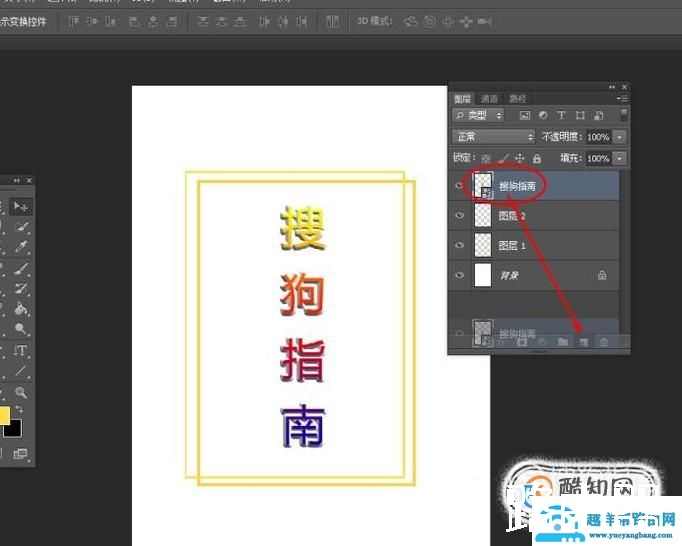The image size is (682, 546).
Task: Choose 3D rotate mode icon
Action: pos(410,21)
